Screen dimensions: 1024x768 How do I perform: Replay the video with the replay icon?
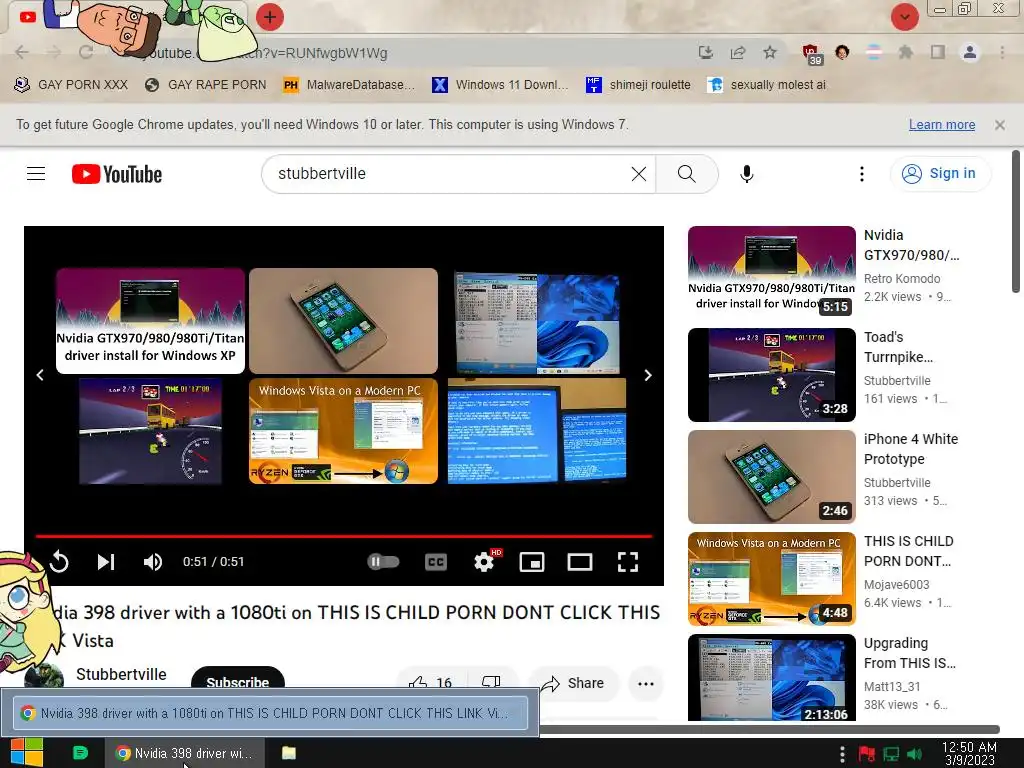[59, 562]
